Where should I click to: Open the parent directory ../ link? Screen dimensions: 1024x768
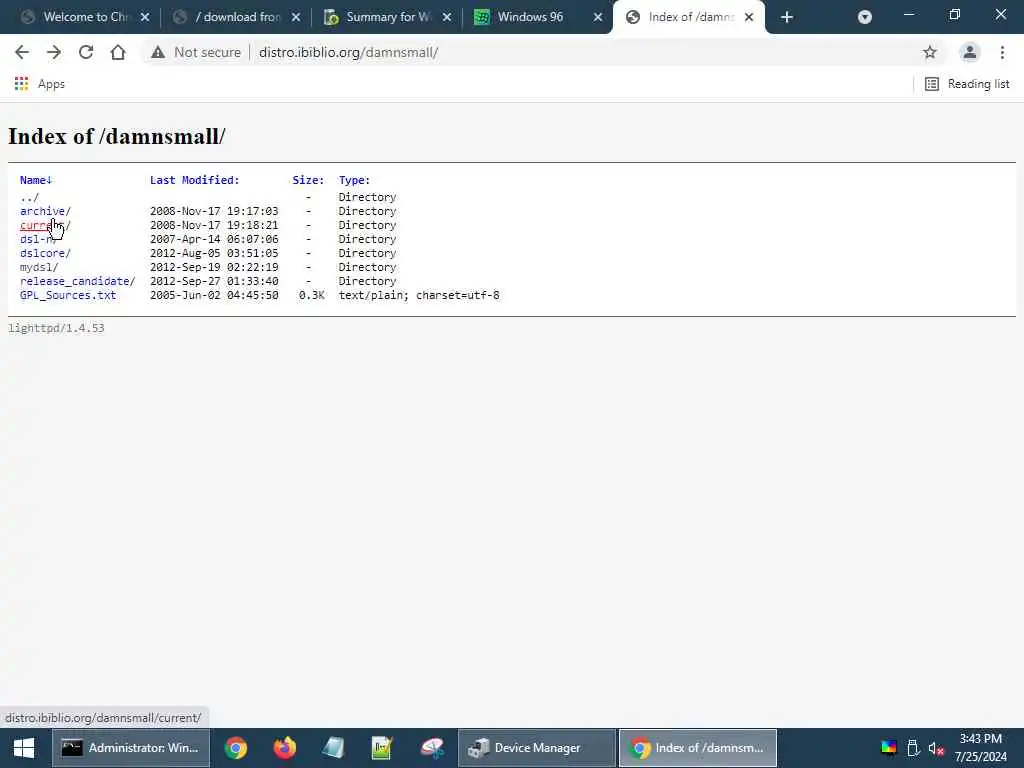(x=29, y=197)
